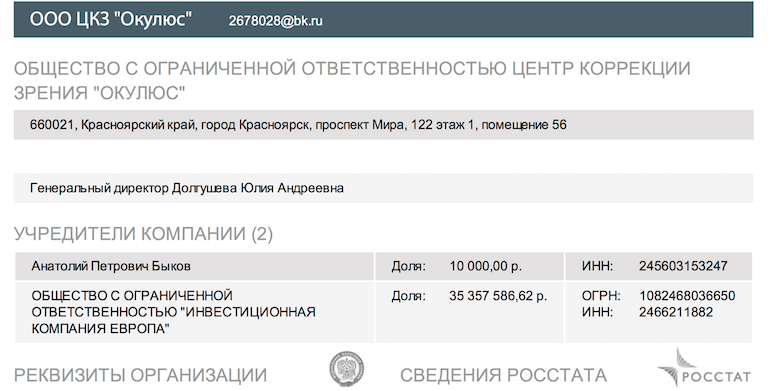Click share value 35 357 586,62 р.
The width and height of the screenshot is (780, 391).
click(498, 296)
